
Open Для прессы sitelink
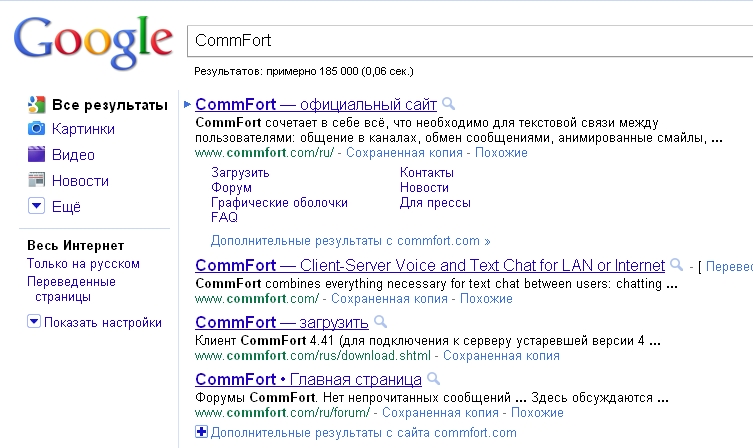(435, 203)
